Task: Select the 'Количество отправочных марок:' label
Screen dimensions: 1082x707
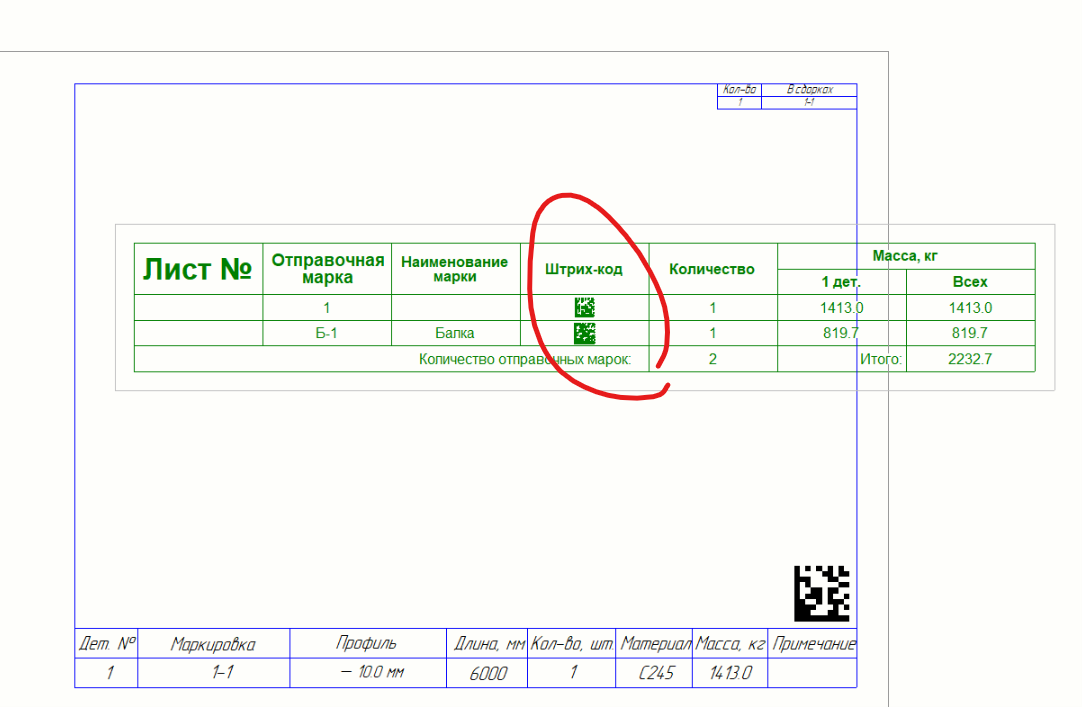Action: pos(525,359)
